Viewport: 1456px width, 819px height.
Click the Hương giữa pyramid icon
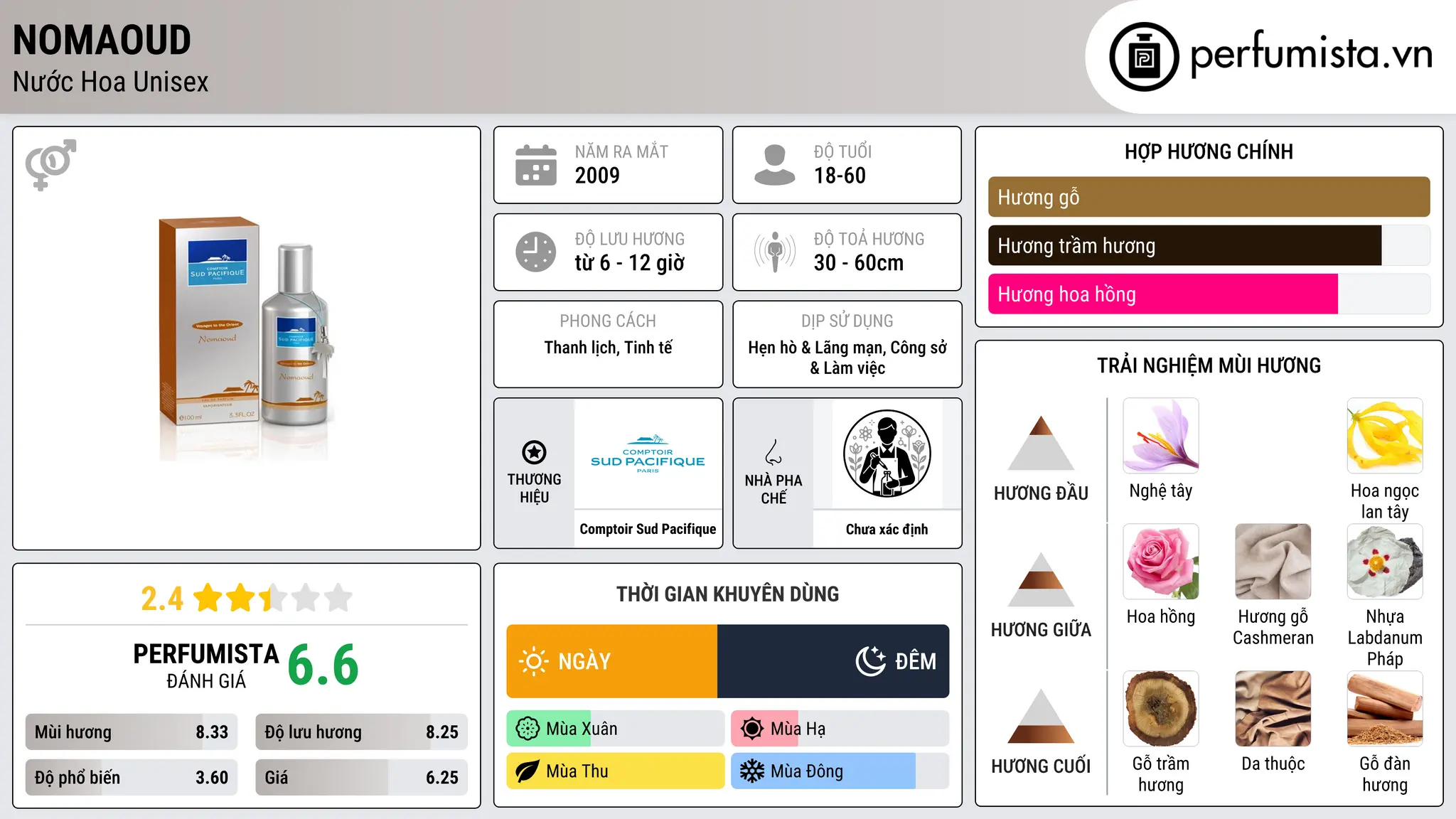(1041, 579)
